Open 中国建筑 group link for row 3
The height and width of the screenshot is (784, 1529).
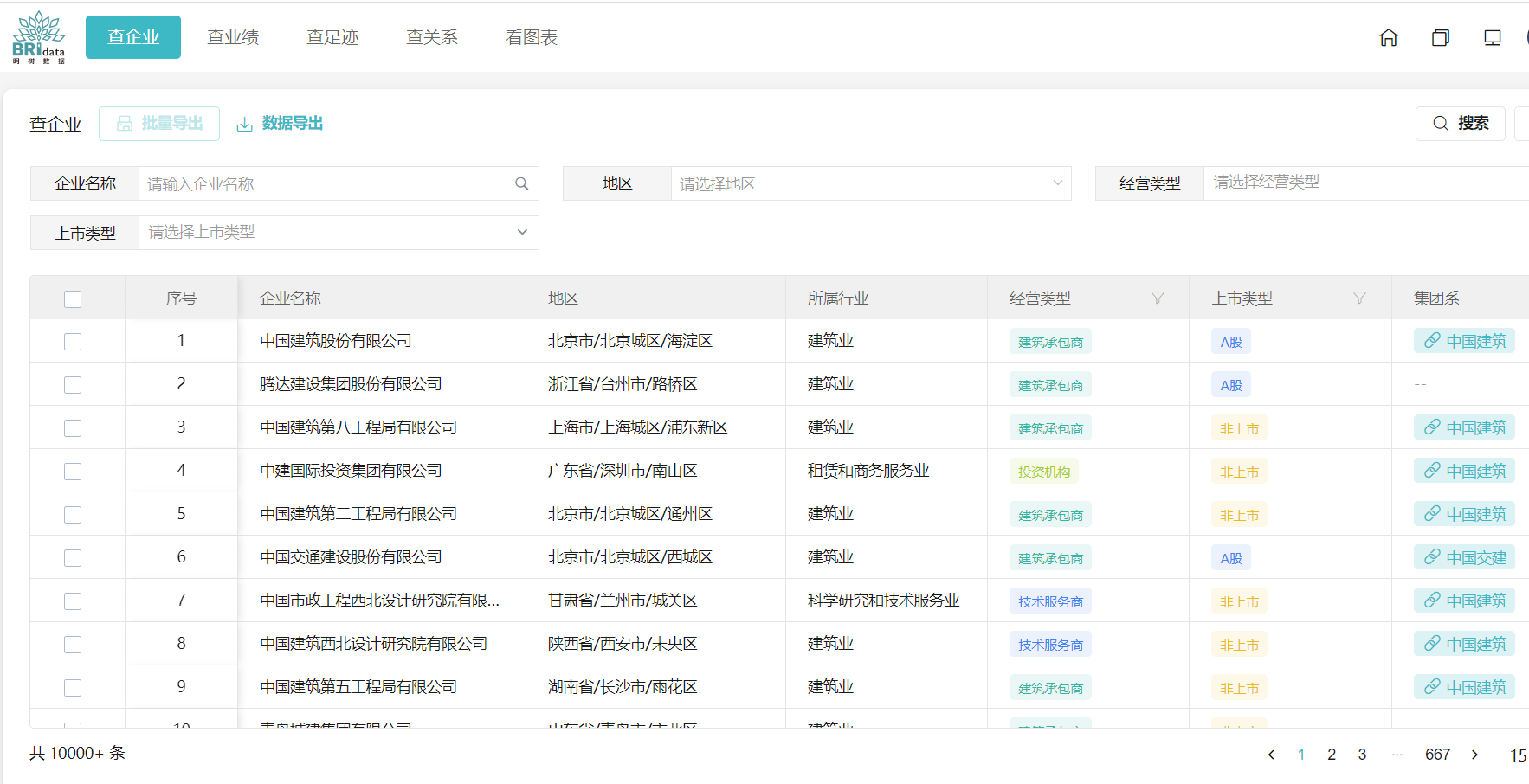point(1464,427)
